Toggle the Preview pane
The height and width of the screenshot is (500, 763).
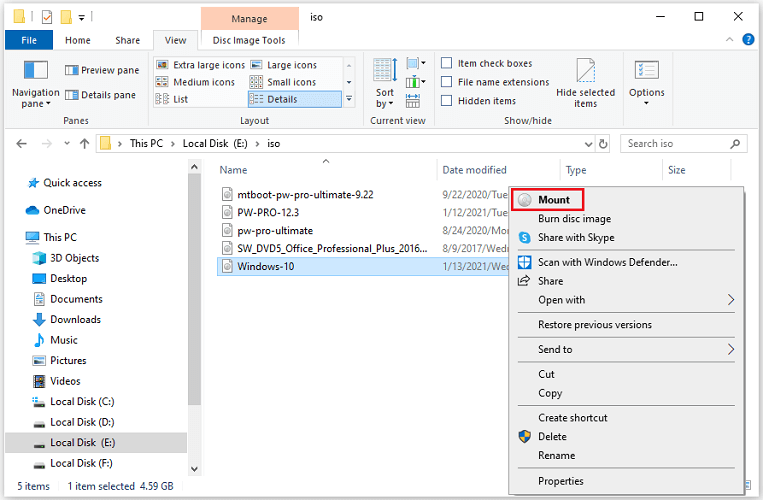coord(102,70)
